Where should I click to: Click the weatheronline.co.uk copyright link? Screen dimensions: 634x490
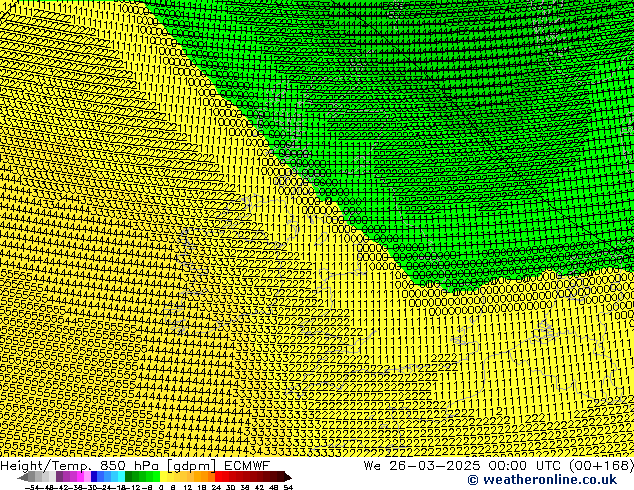(542, 480)
